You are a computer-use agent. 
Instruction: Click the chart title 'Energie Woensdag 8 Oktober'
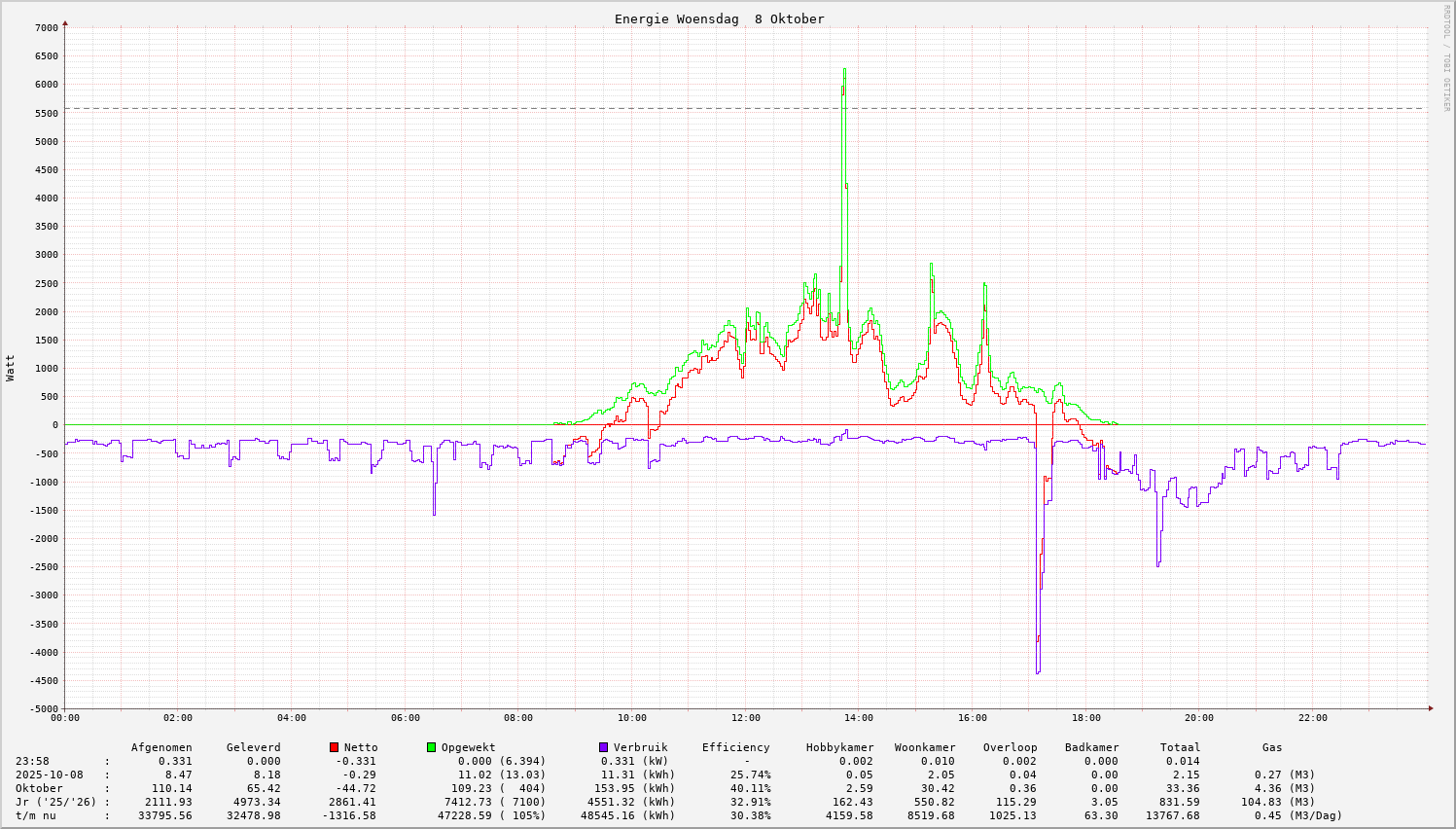pyautogui.click(x=719, y=19)
